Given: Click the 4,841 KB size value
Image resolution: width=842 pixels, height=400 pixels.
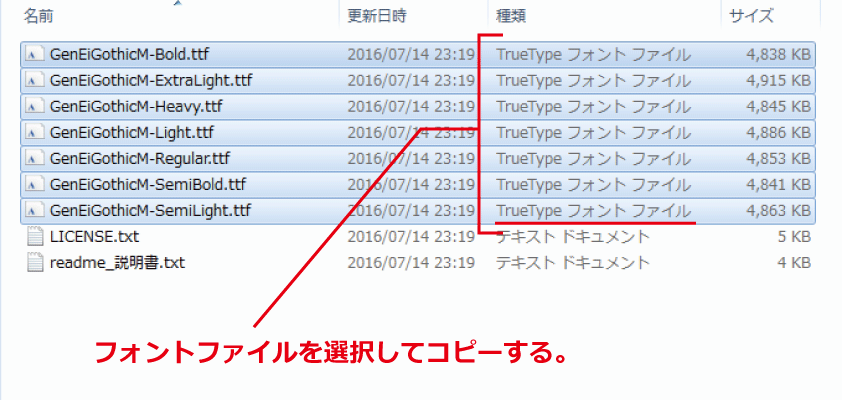Looking at the screenshot, I should [778, 184].
